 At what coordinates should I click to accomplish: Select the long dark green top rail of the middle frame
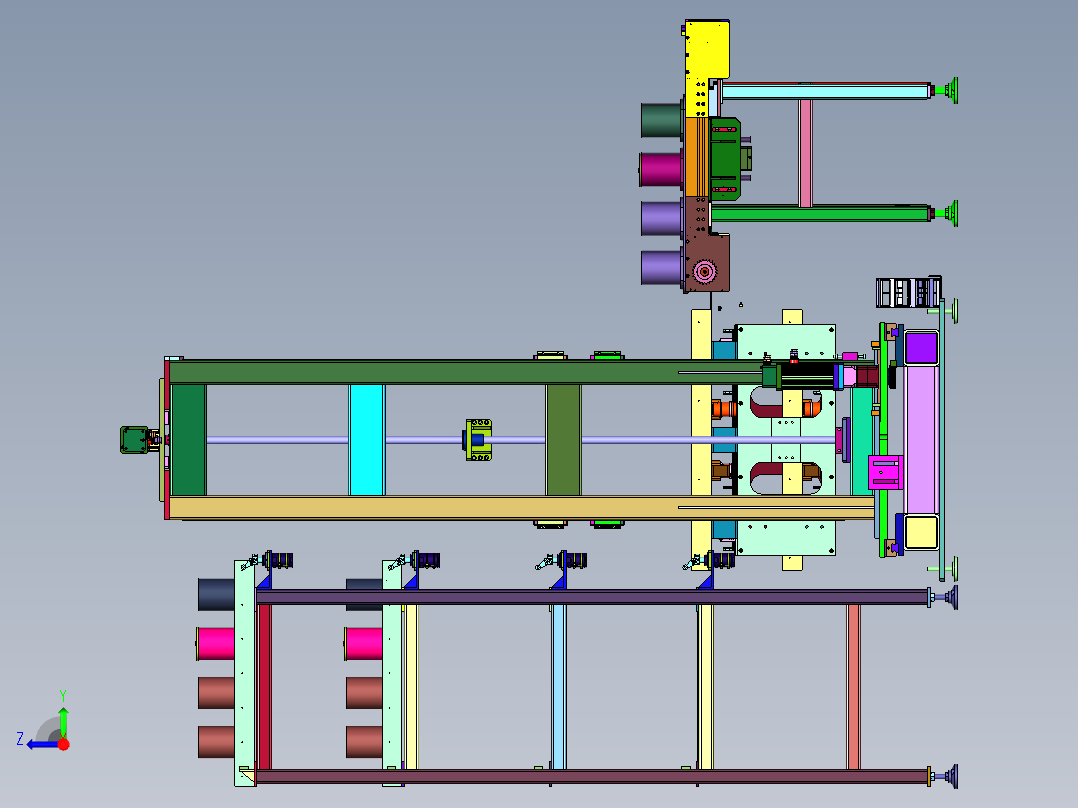coord(465,372)
